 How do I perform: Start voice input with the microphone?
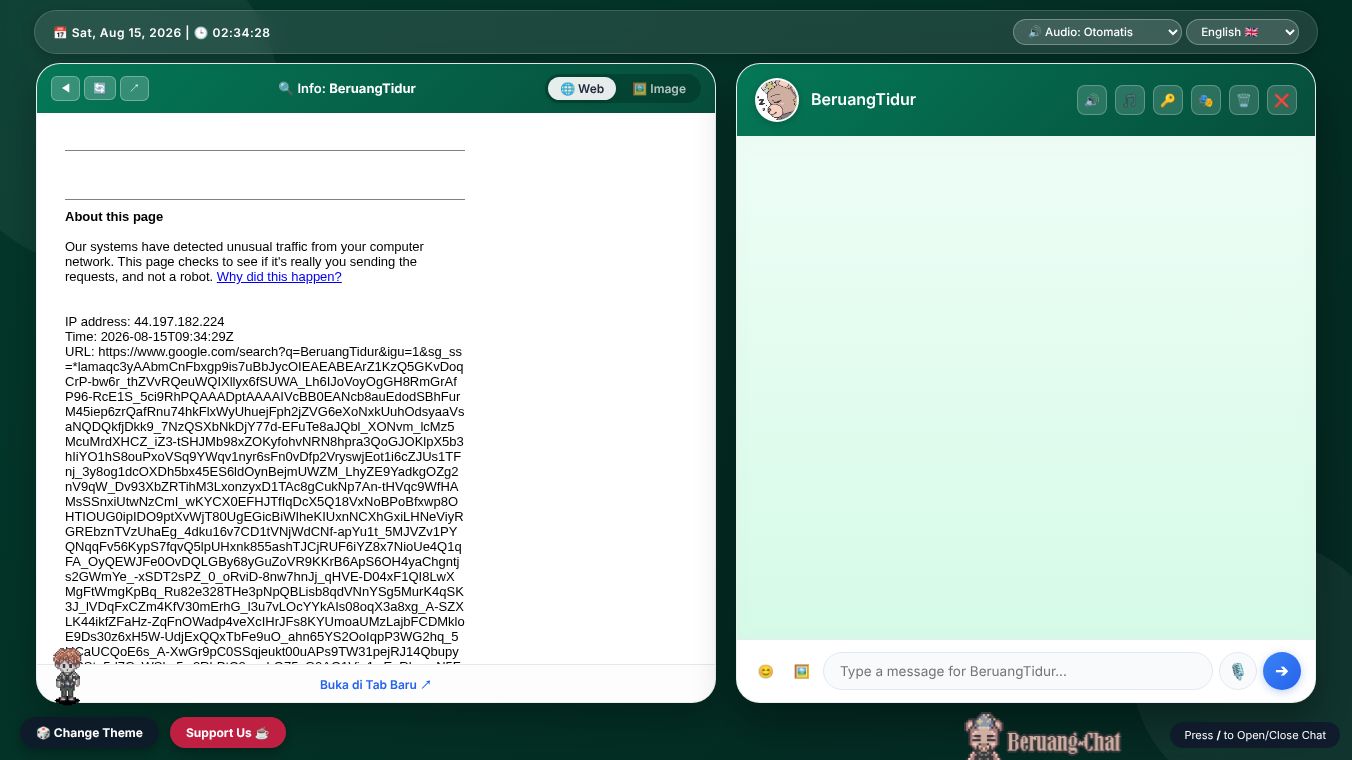click(x=1238, y=671)
